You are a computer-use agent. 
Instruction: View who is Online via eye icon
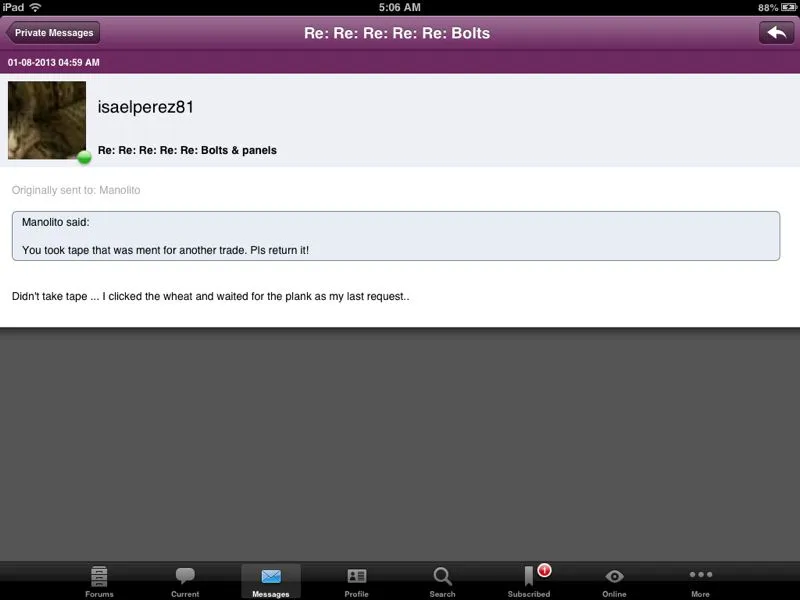(x=614, y=580)
